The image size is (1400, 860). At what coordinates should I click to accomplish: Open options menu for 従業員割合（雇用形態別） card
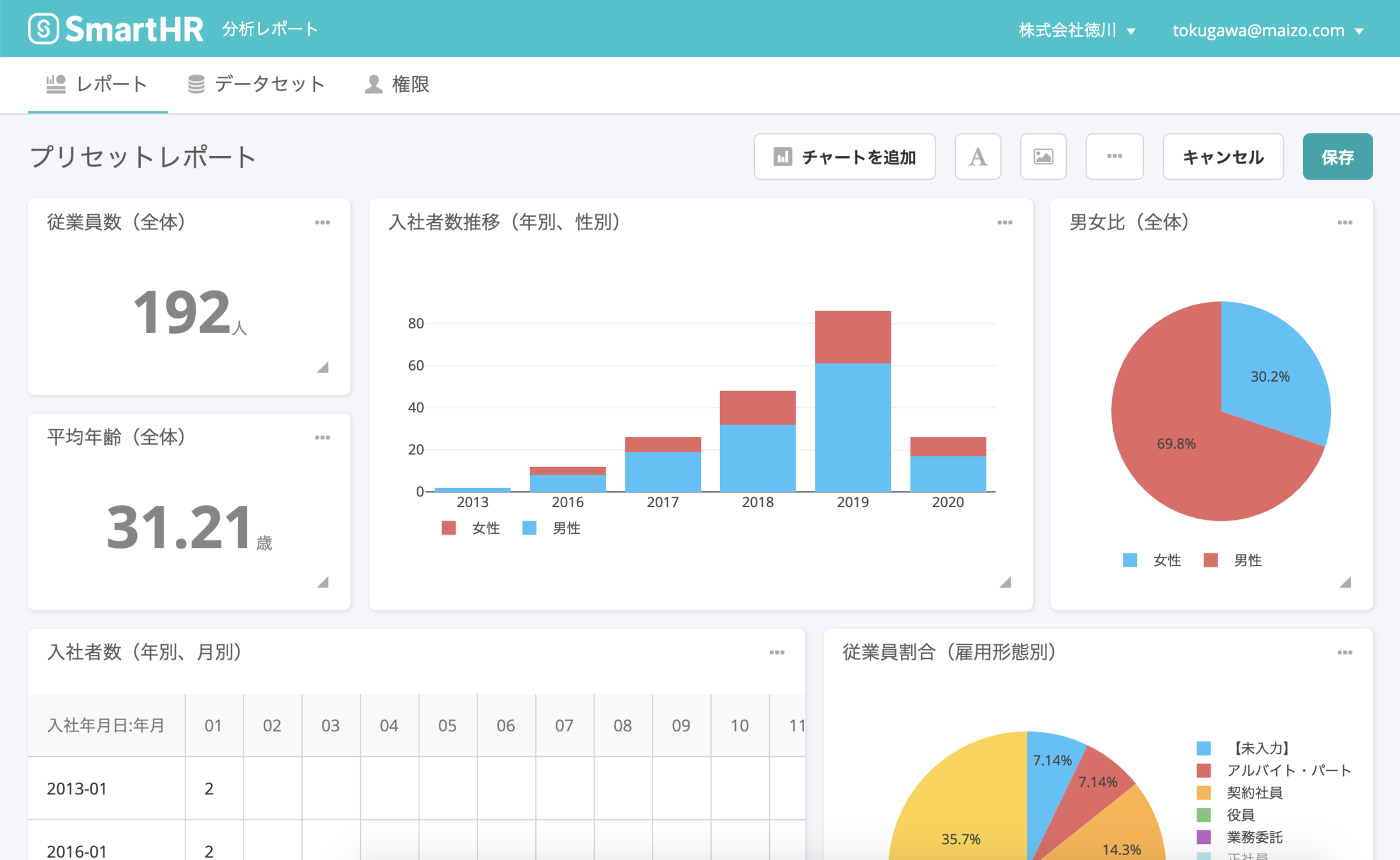[x=1345, y=653]
